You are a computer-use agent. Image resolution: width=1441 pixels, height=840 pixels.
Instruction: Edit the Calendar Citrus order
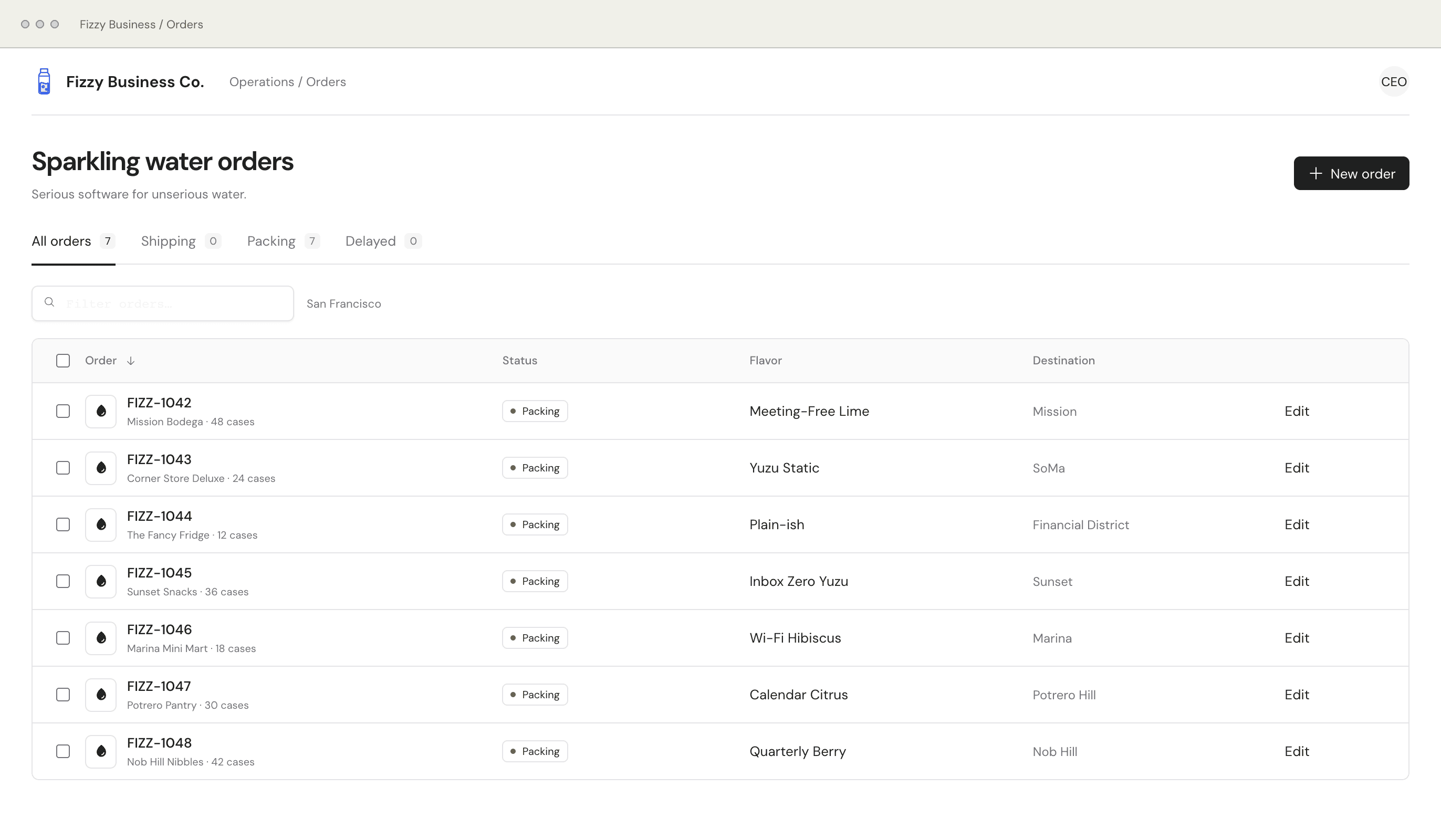(x=1297, y=694)
